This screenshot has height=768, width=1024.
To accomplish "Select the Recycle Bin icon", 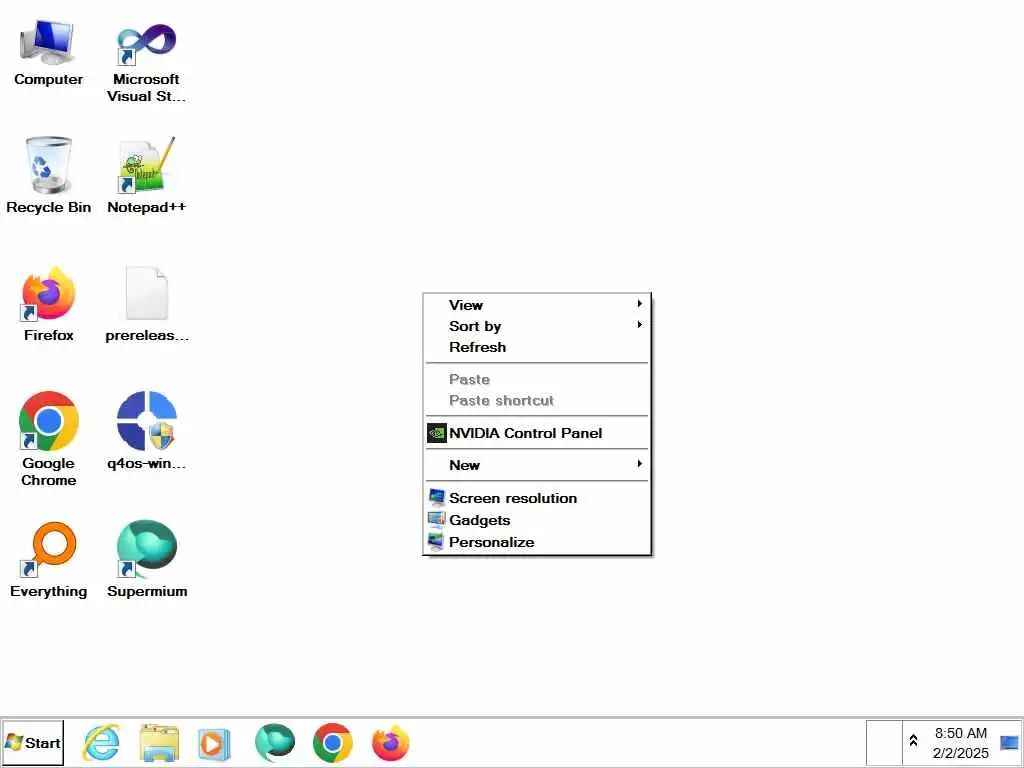I will 48,175.
